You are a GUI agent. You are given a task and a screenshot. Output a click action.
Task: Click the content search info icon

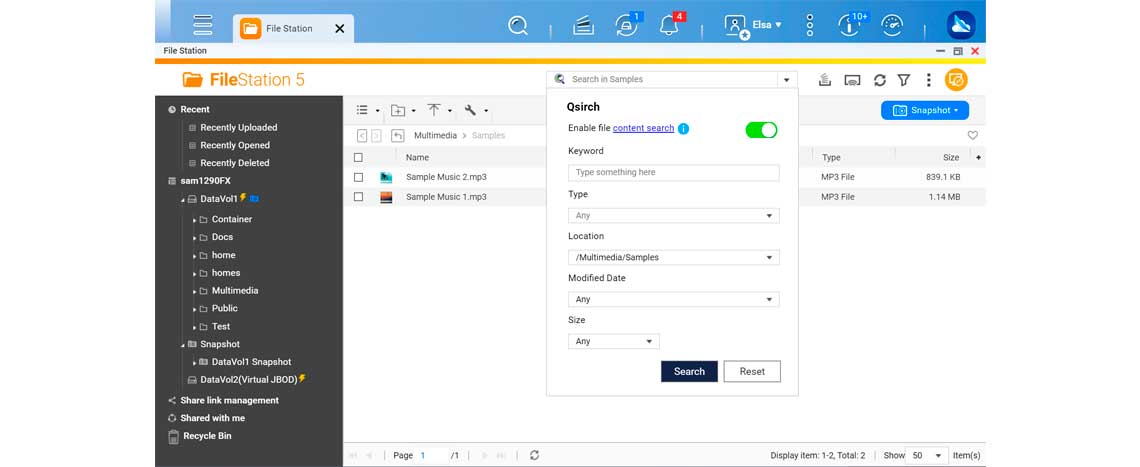click(684, 129)
